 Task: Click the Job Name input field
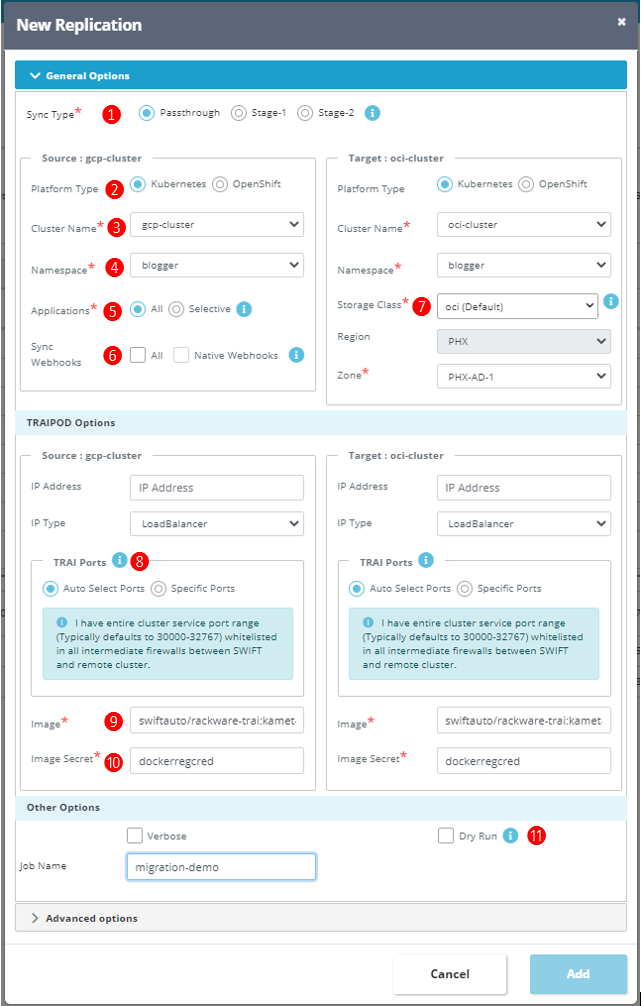(x=222, y=867)
